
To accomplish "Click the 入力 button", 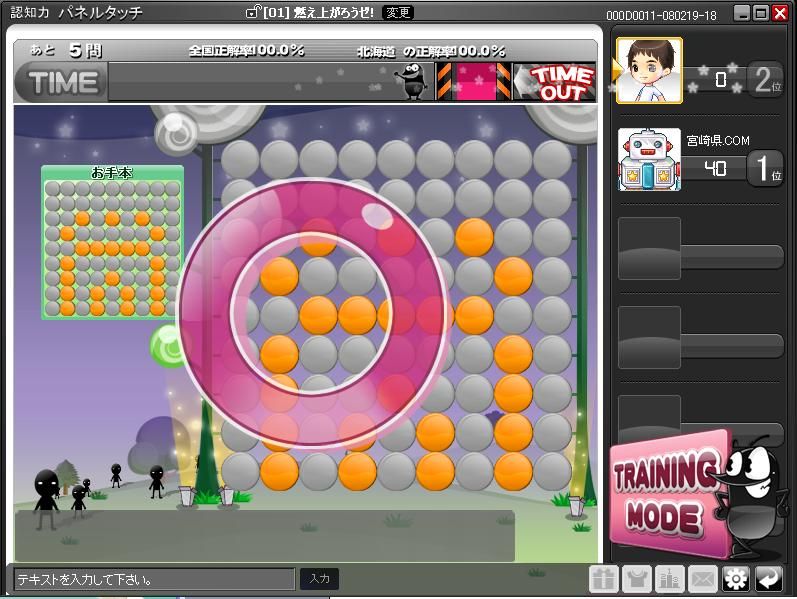I will click(319, 579).
